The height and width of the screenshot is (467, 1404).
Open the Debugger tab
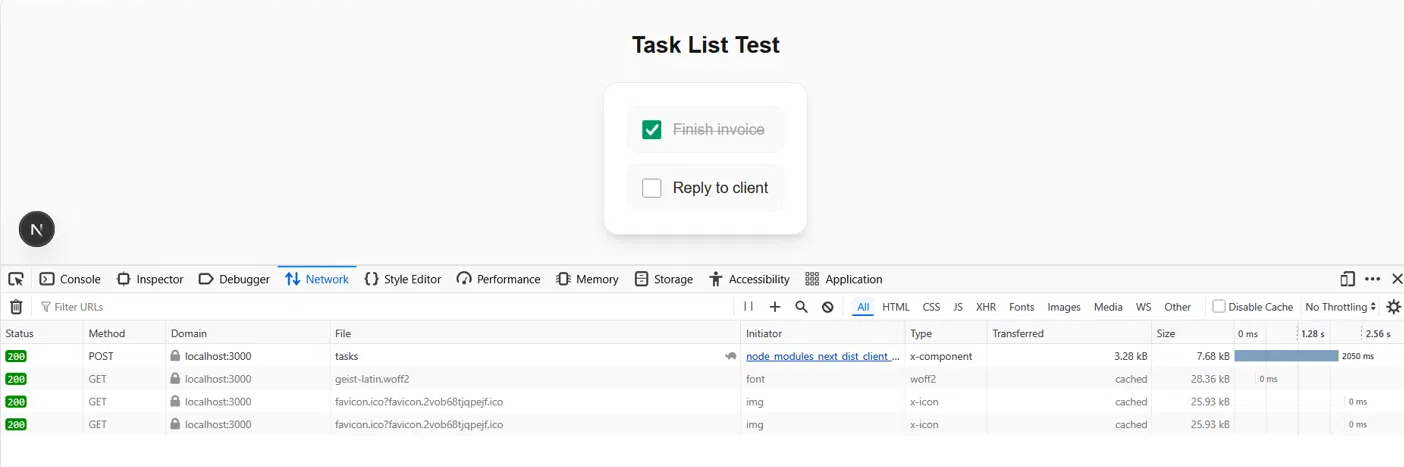pyautogui.click(x=235, y=279)
